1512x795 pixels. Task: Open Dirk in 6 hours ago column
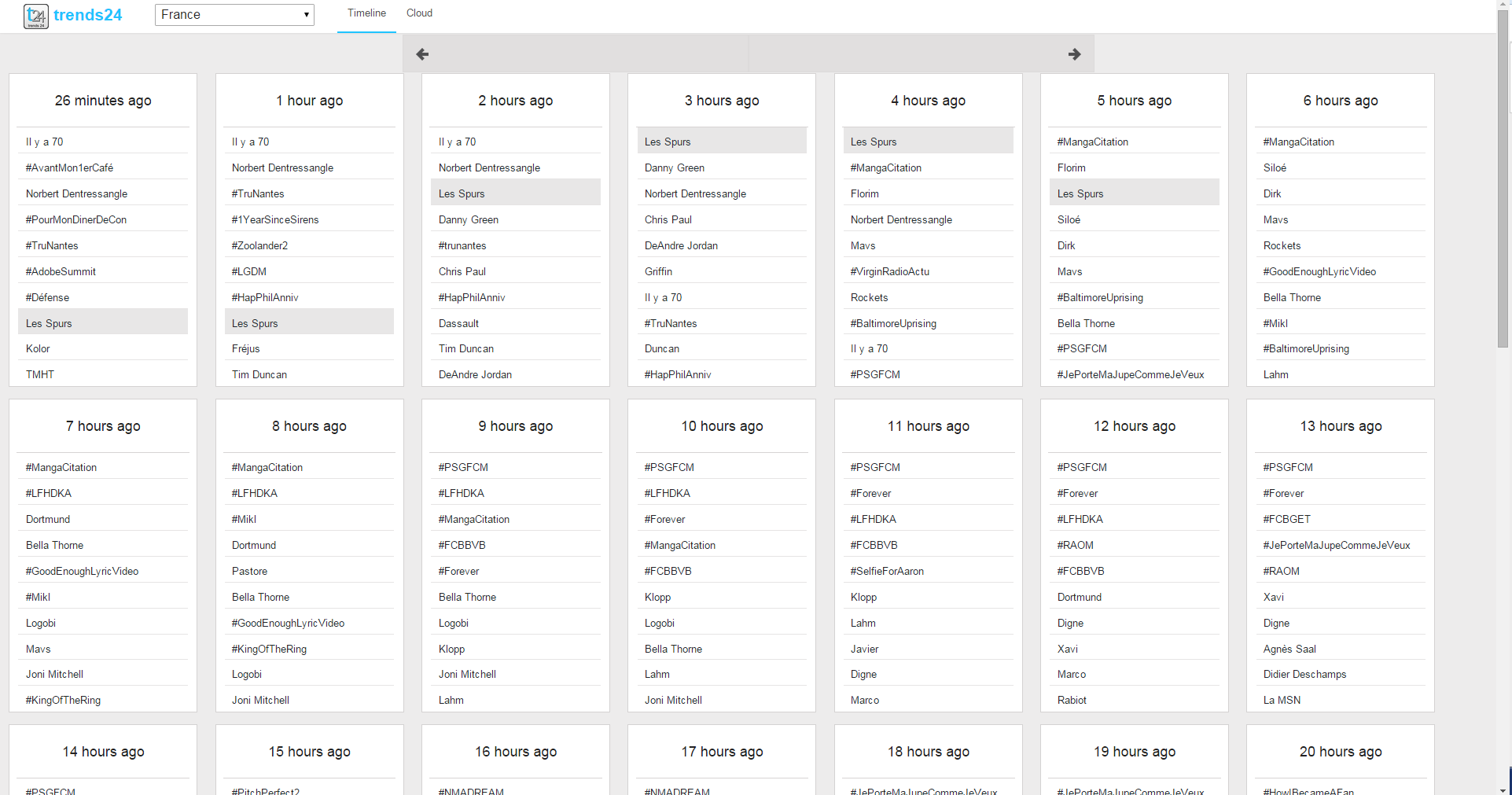click(x=1272, y=193)
